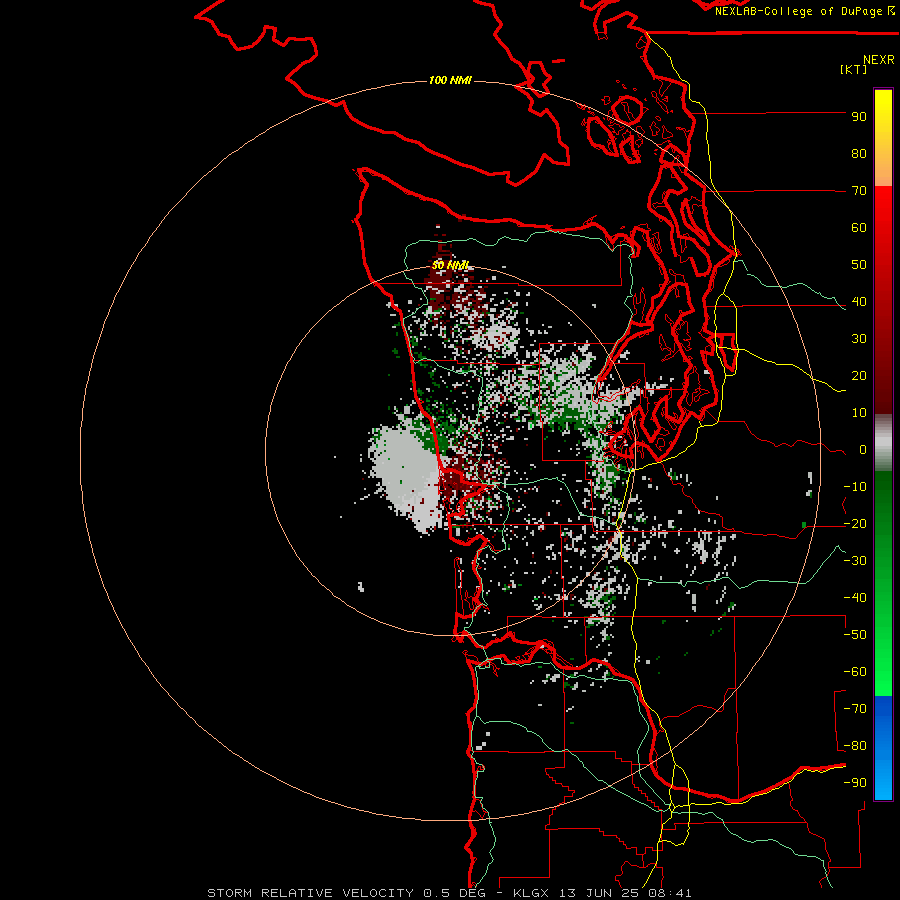
Task: Click the 70 value on the velocity scale
Action: (859, 191)
